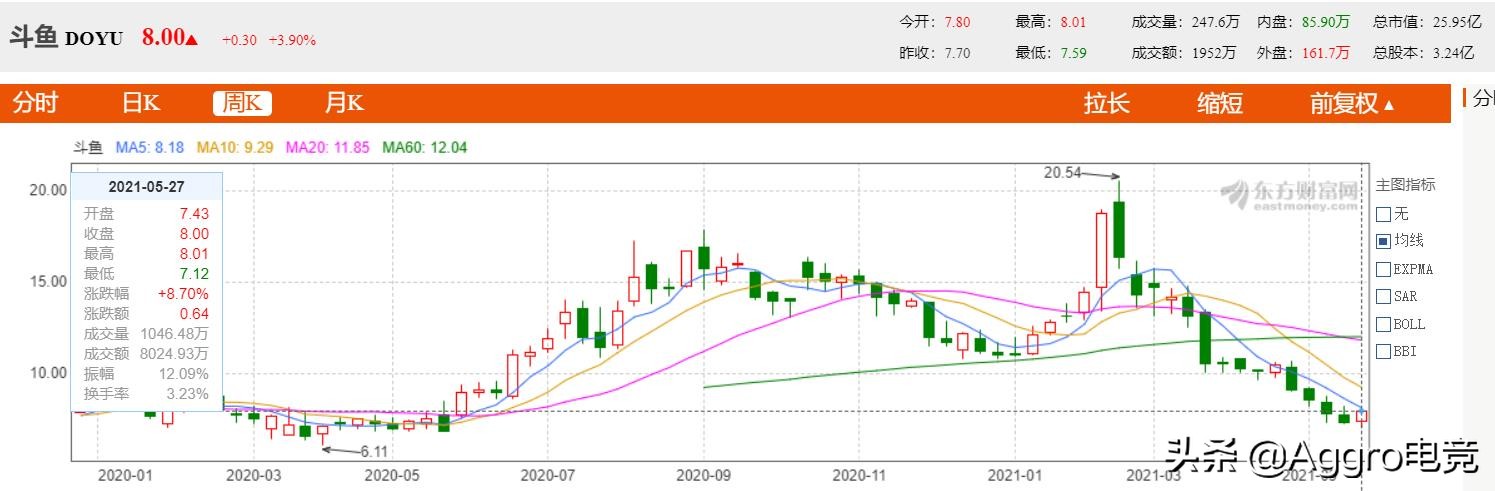This screenshot has width=1495, height=491.
Task: Click the 2020-07 date axis label
Action: [x=549, y=475]
